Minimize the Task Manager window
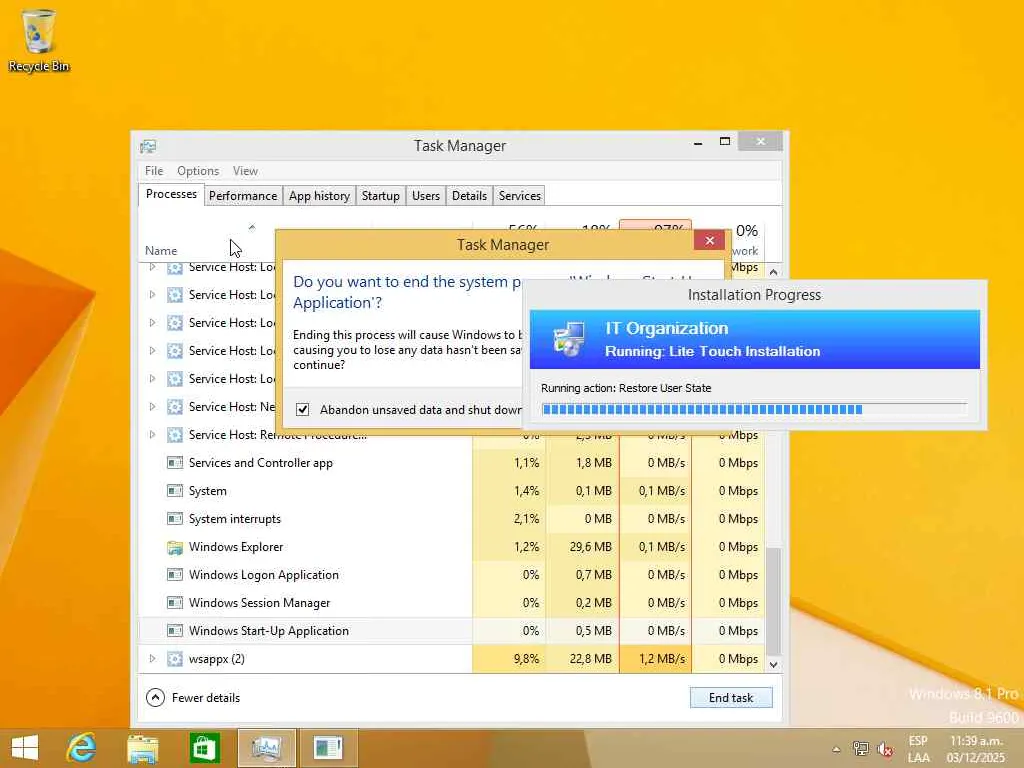The image size is (1024, 768). coord(698,142)
